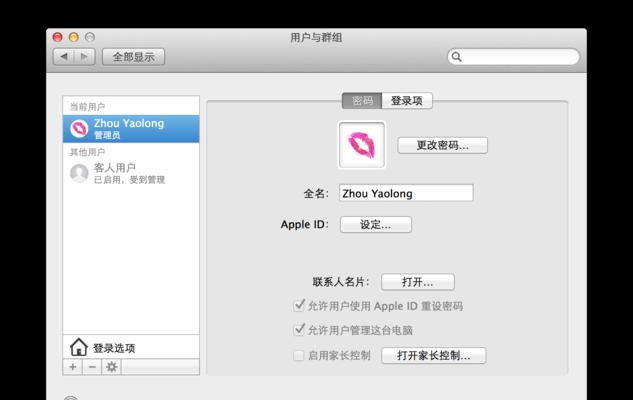Open 登录选项 at sidebar bottom
The height and width of the screenshot is (400, 633).
point(131,347)
